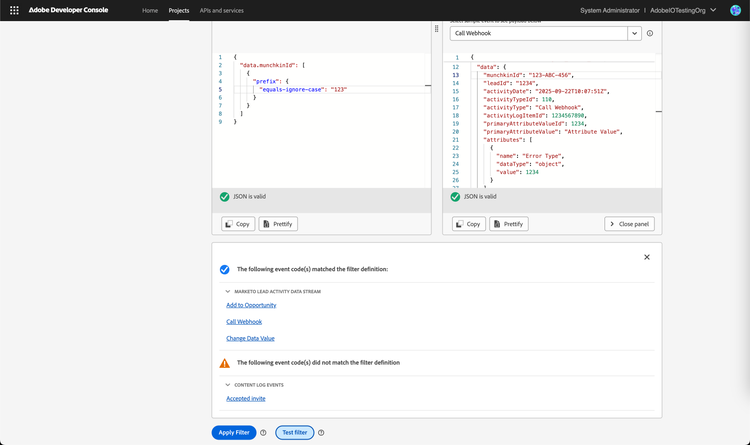Click help icon next to Apply Filter
750x445 pixels.
pyautogui.click(x=263, y=432)
